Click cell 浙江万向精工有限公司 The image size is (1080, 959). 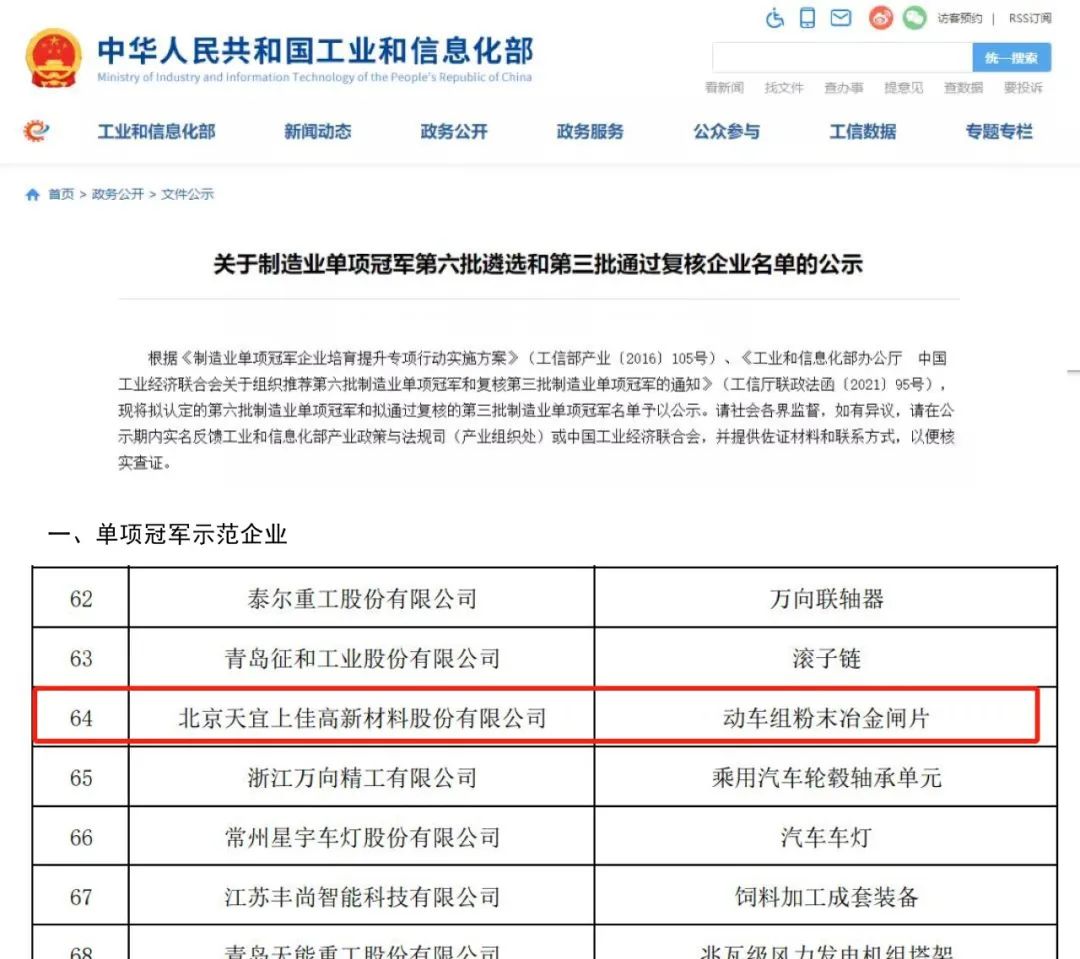point(362,778)
